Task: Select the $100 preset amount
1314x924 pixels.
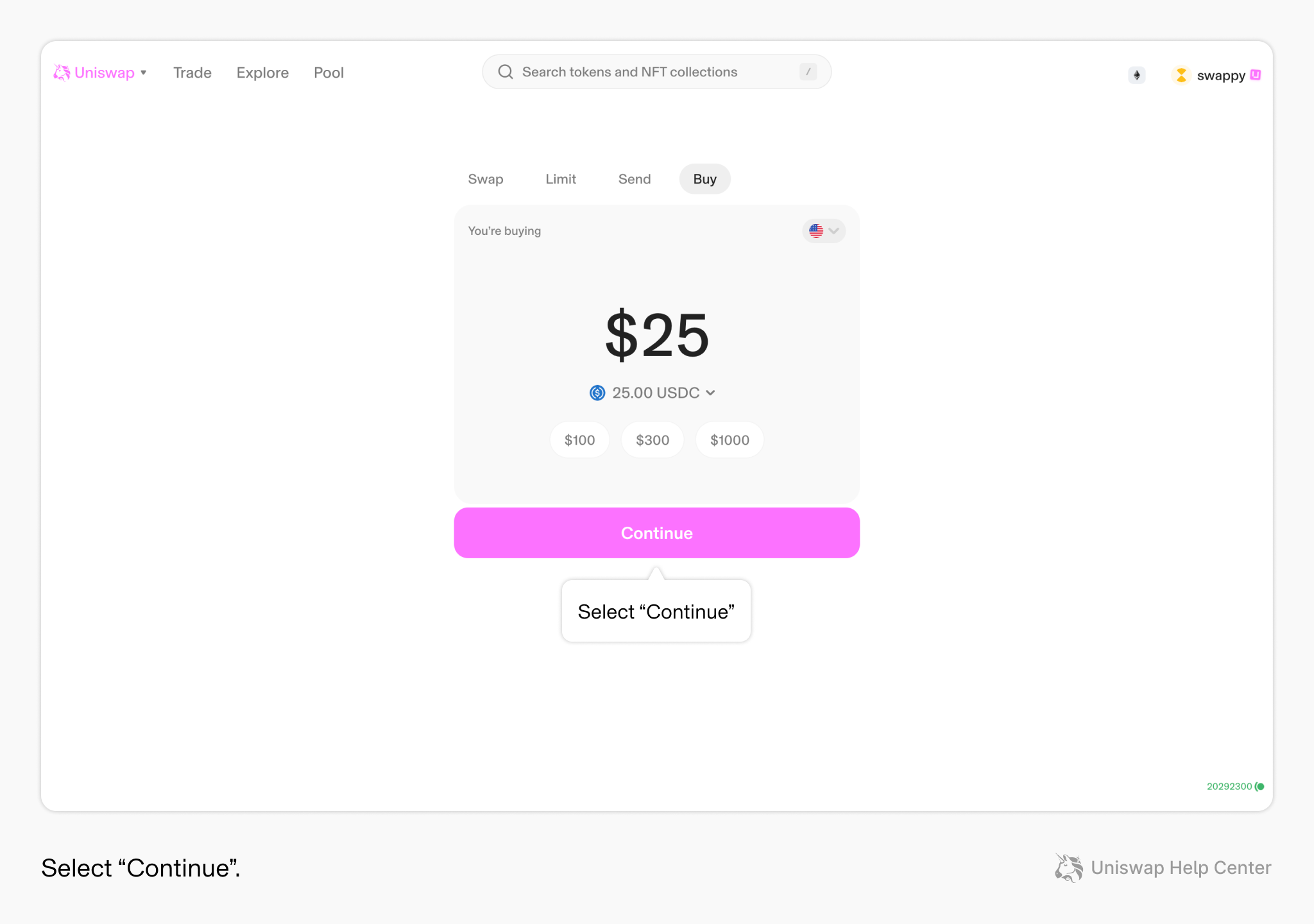Action: 579,440
